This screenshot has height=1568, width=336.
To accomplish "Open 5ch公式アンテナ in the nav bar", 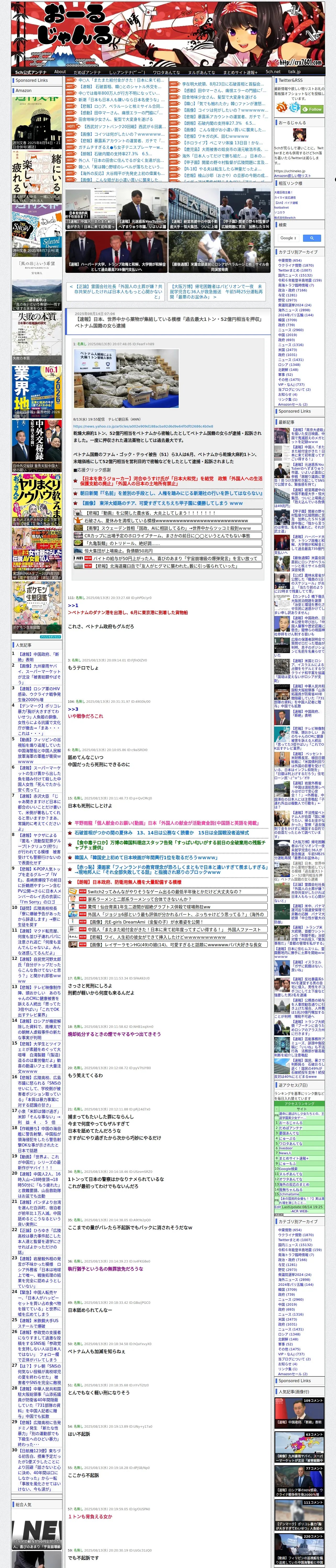I will coord(31,72).
